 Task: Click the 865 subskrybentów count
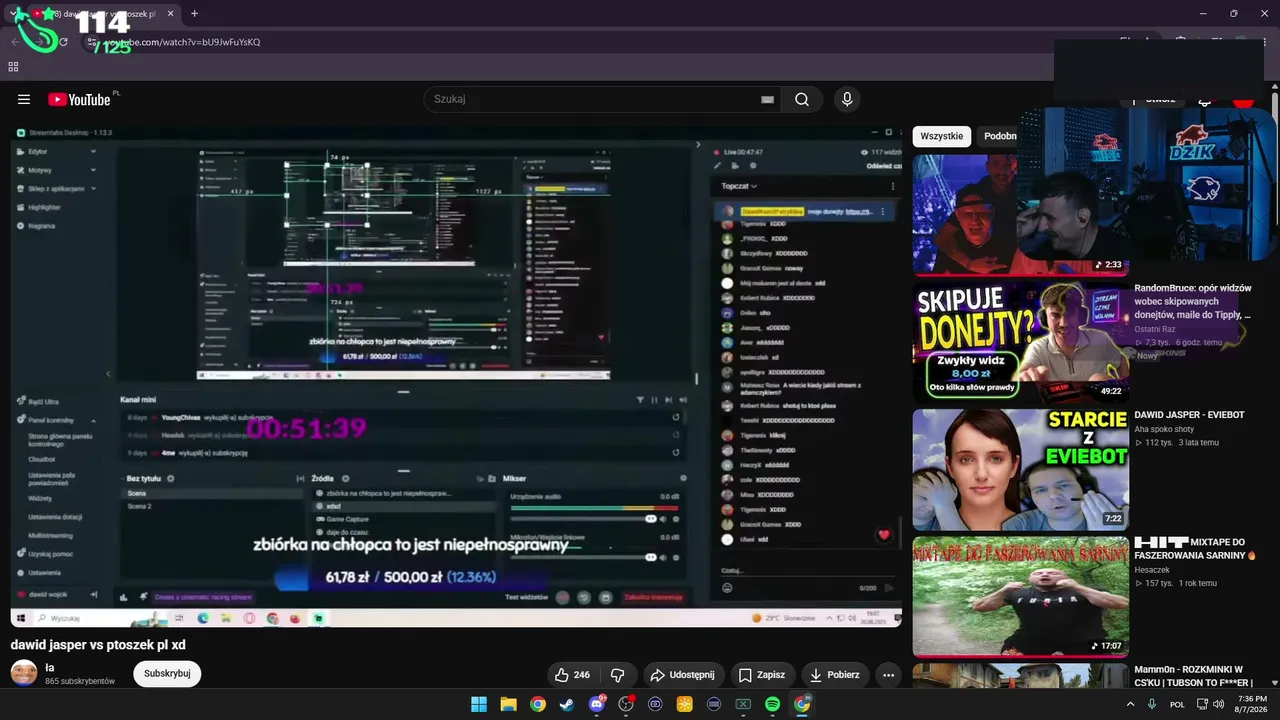point(80,681)
